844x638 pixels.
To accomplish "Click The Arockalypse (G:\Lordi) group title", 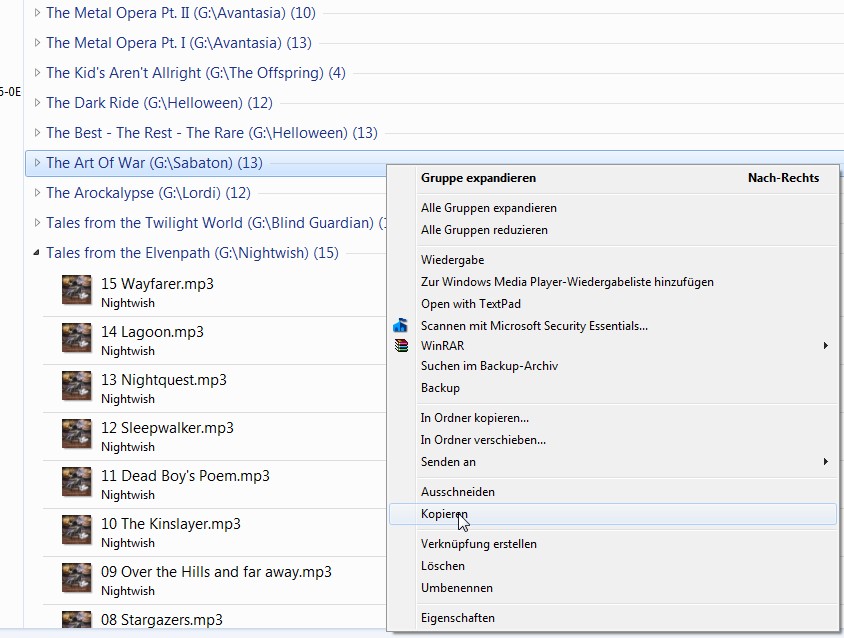I will click(x=148, y=192).
